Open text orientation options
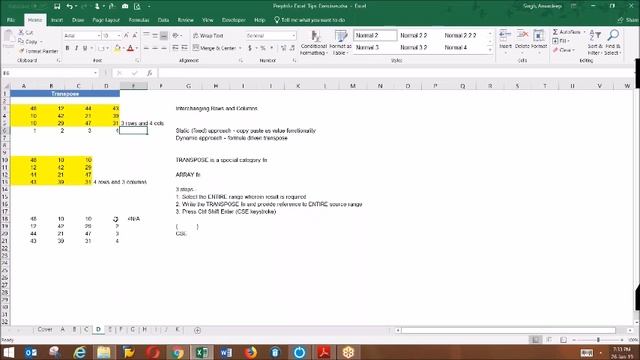The image size is (640, 360). pyautogui.click(x=176, y=36)
